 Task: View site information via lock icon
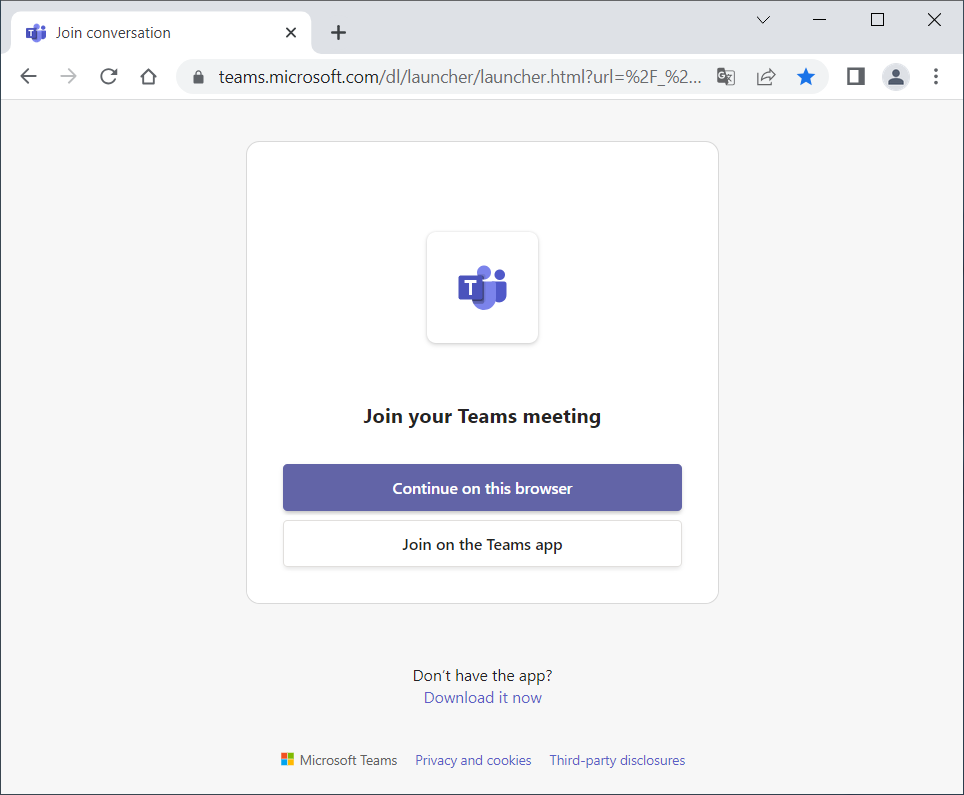pos(198,77)
